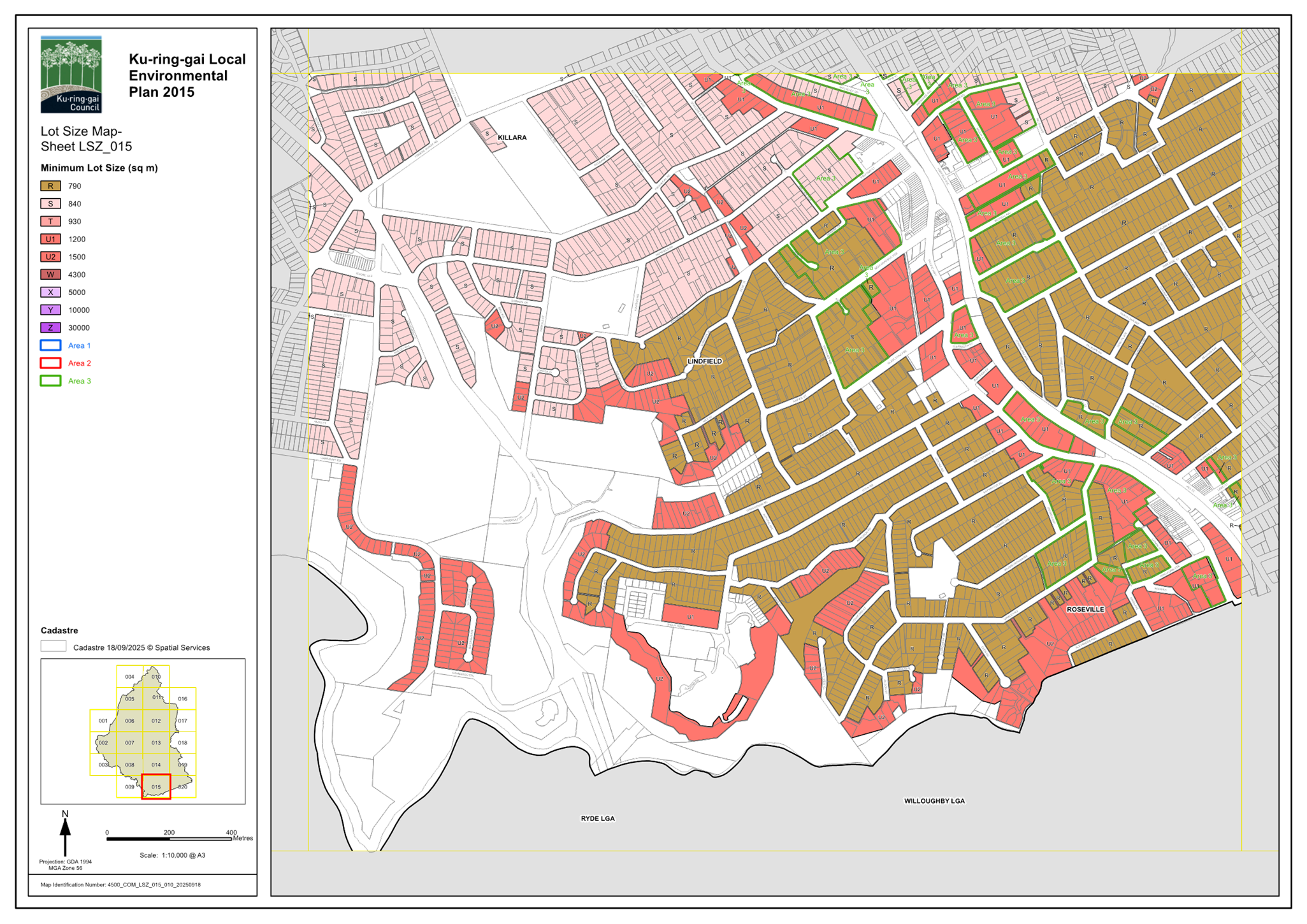Click the Ku-ring-gai Local Environmental Plan 2015 title
This screenshot has height=924, width=1307.
(187, 76)
